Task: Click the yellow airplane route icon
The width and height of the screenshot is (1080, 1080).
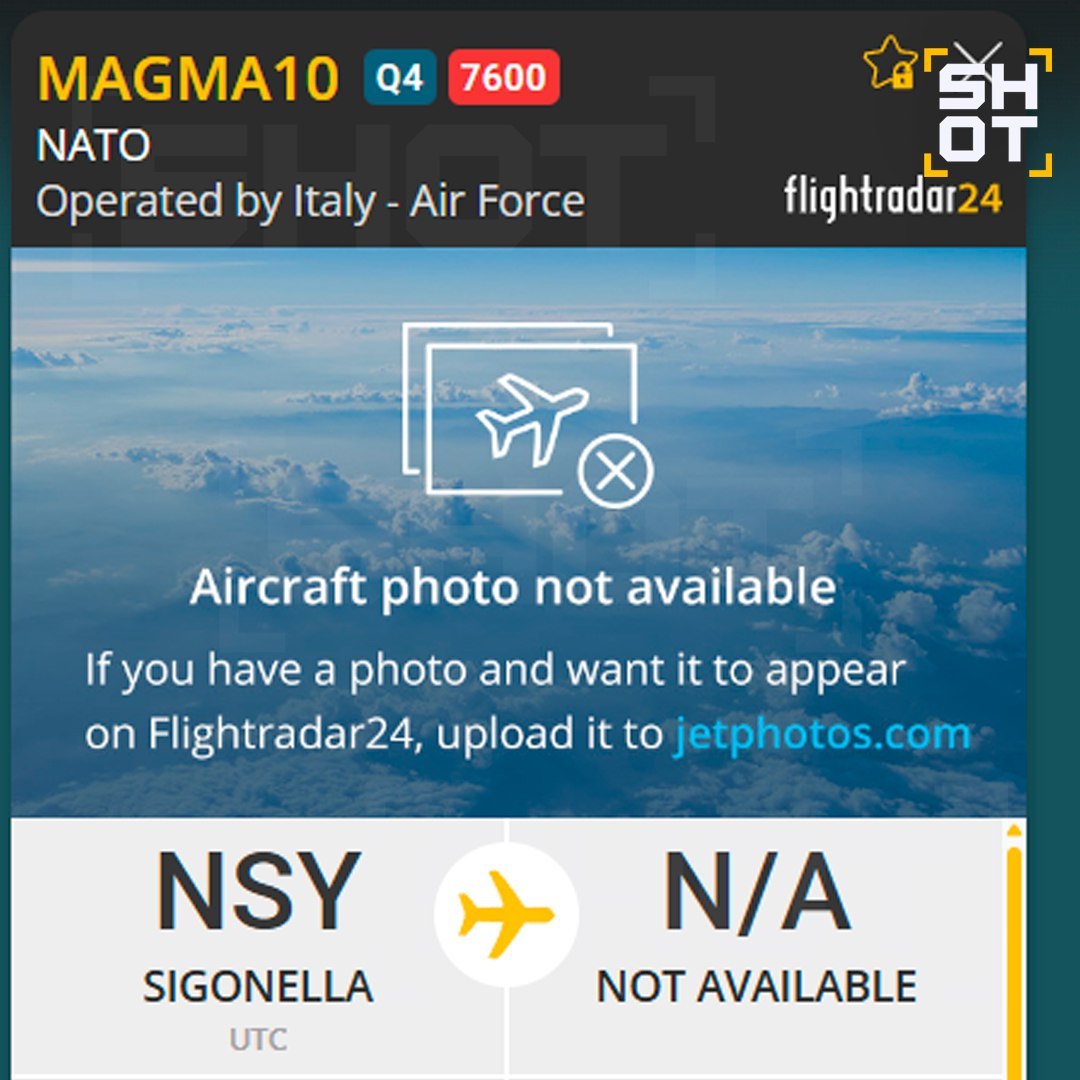Action: (506, 914)
